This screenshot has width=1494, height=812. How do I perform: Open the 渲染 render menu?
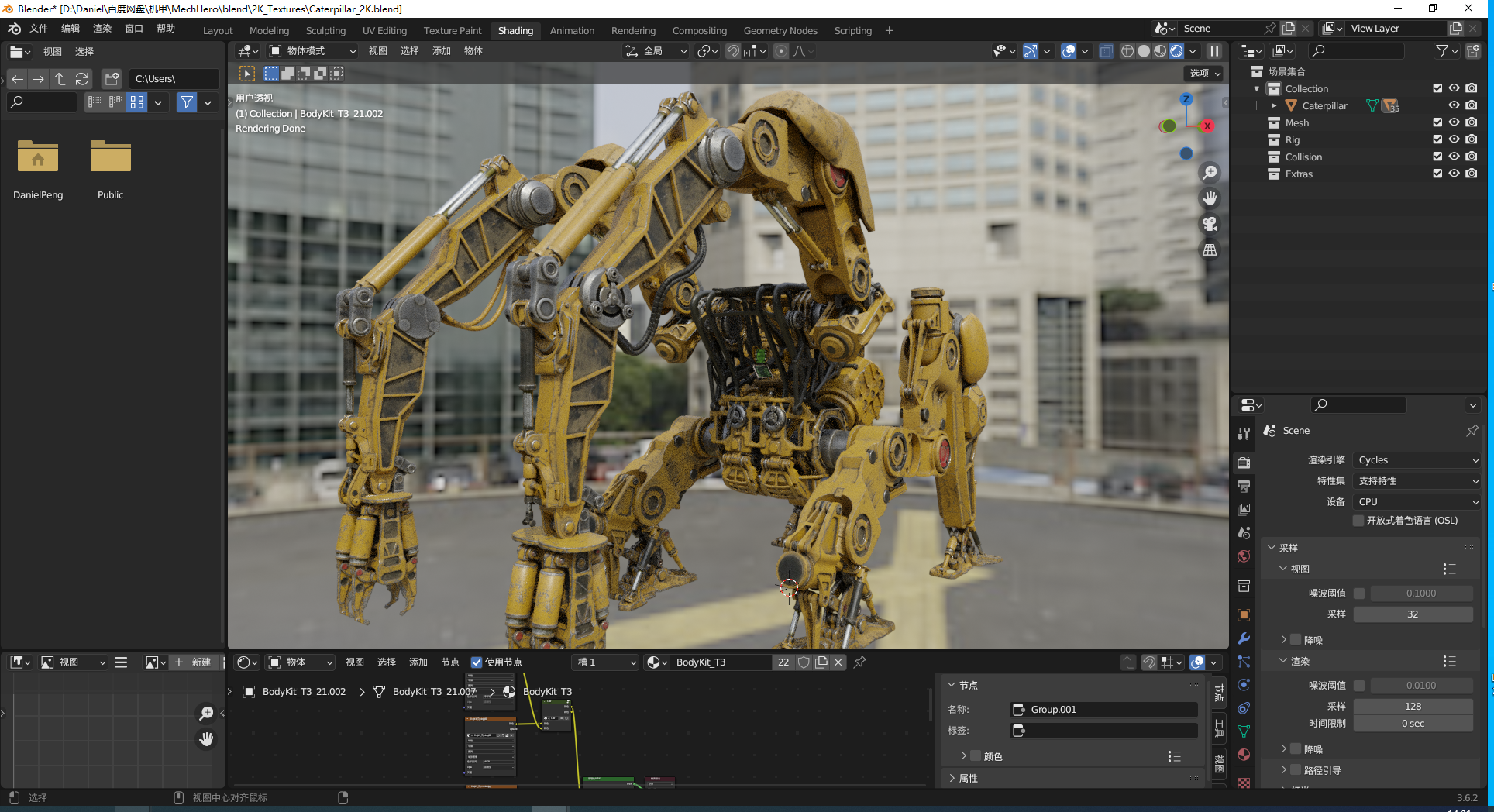pyautogui.click(x=102, y=29)
